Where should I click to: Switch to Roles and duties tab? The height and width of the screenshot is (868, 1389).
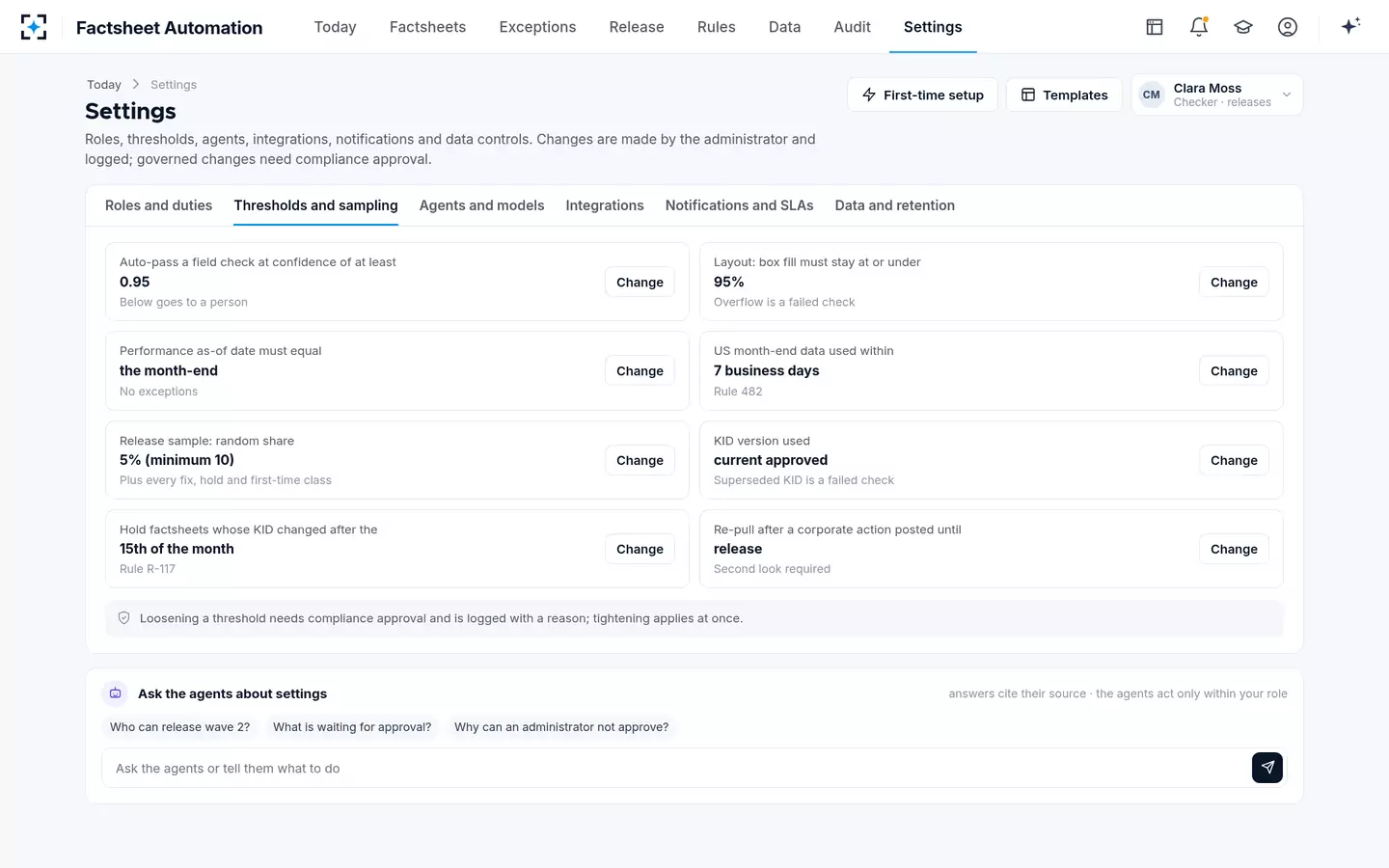[158, 205]
